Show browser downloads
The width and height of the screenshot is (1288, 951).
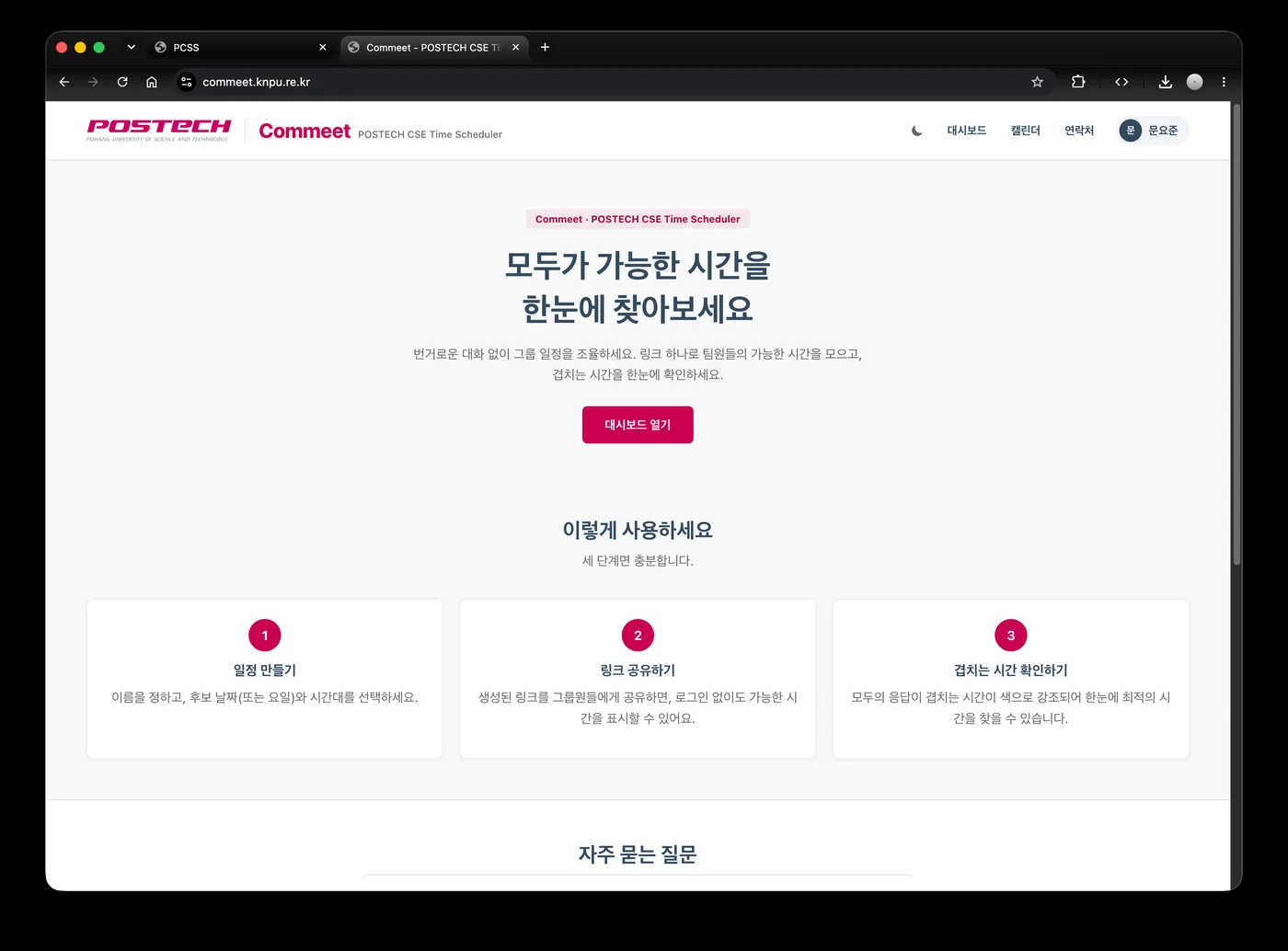tap(1165, 82)
